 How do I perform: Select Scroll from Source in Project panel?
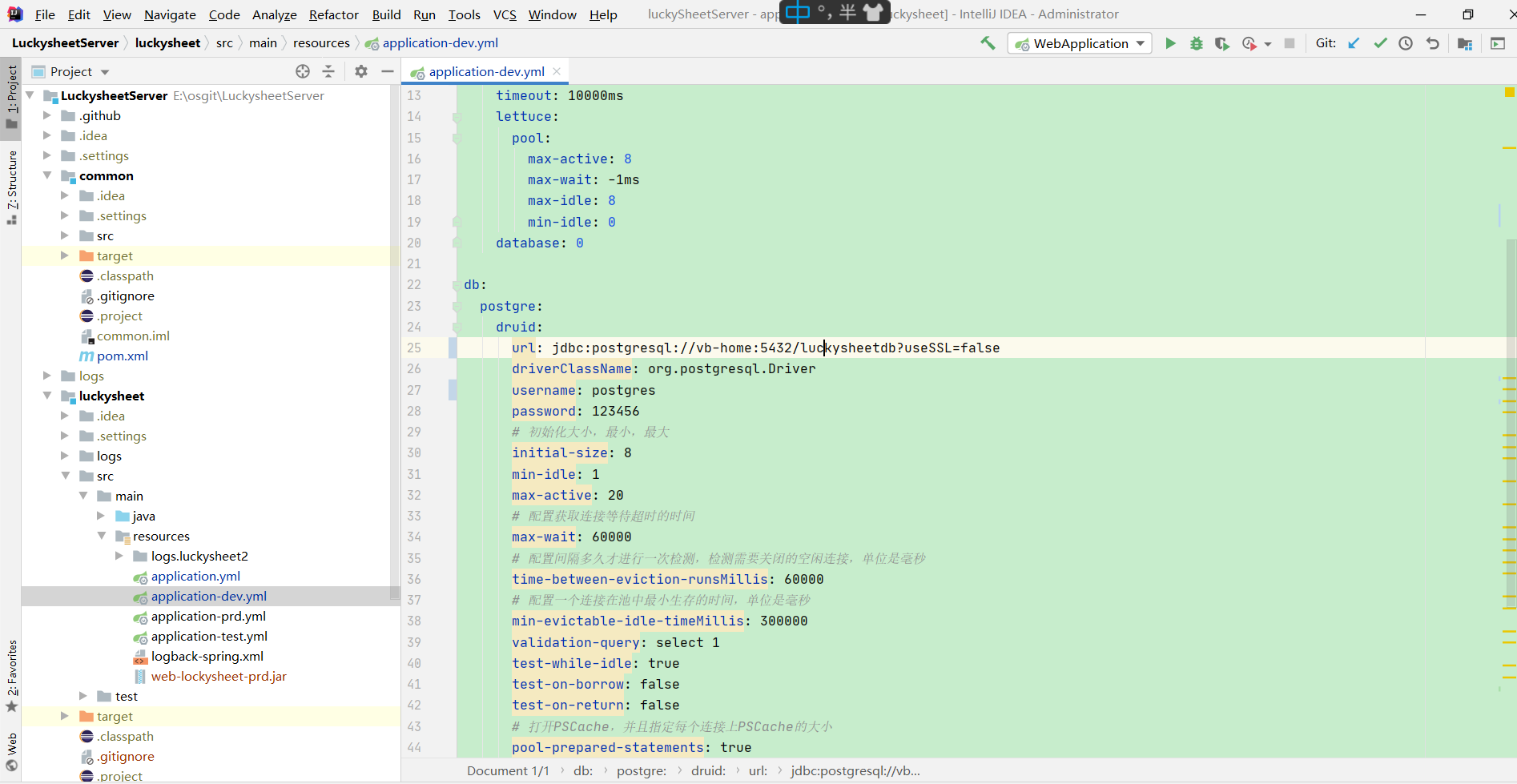coord(303,71)
